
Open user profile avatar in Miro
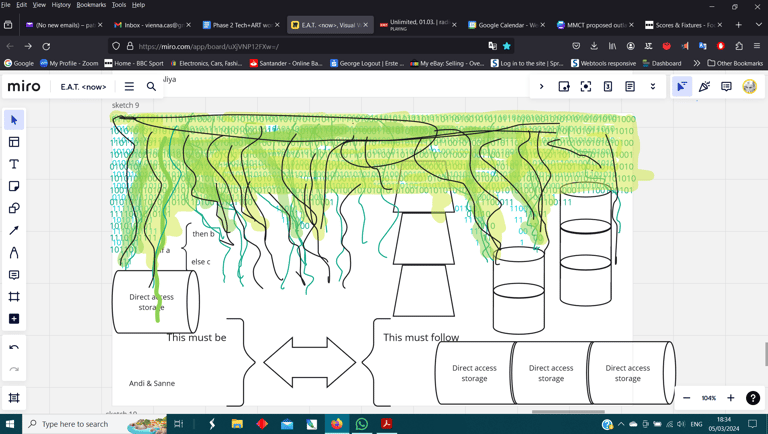pos(749,87)
